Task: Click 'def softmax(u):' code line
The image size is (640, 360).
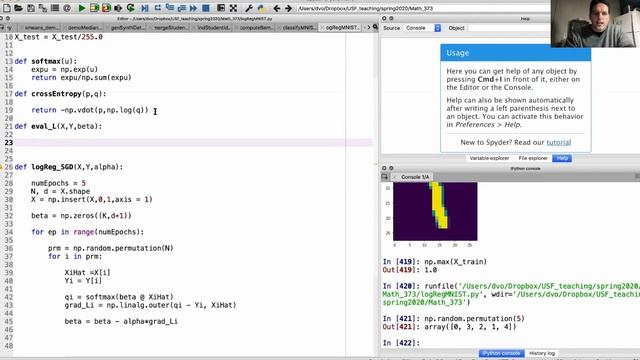Action: click(46, 61)
